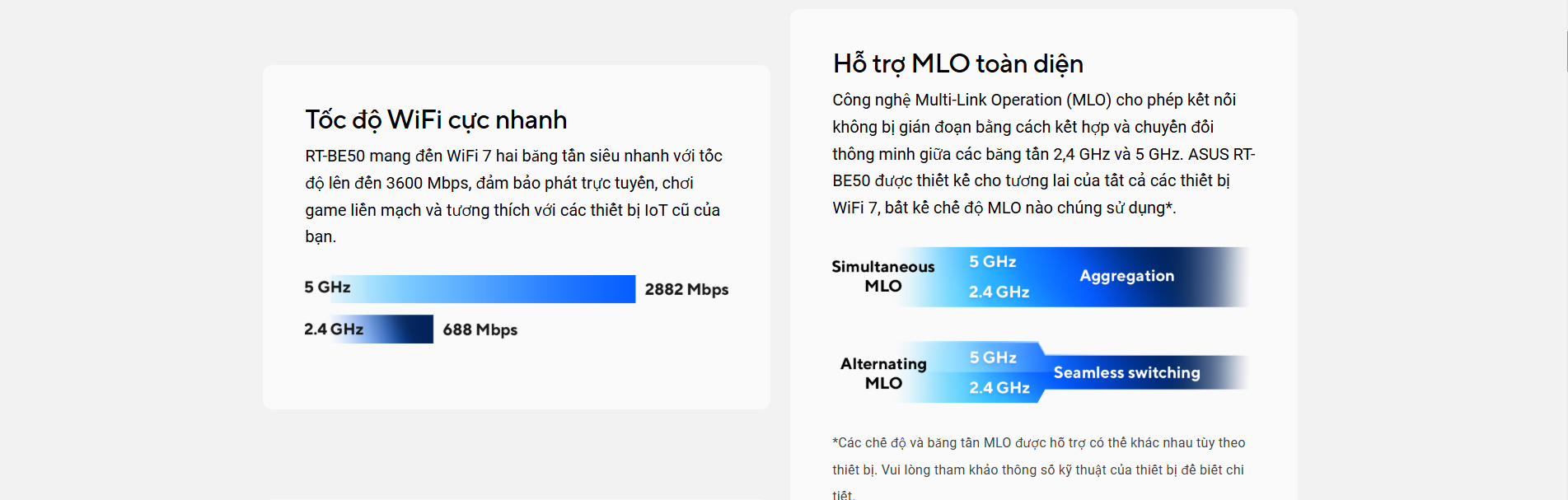Click "Aggregation" in the Simultaneous MLO graphic
1568x500 pixels.
coord(1126,277)
